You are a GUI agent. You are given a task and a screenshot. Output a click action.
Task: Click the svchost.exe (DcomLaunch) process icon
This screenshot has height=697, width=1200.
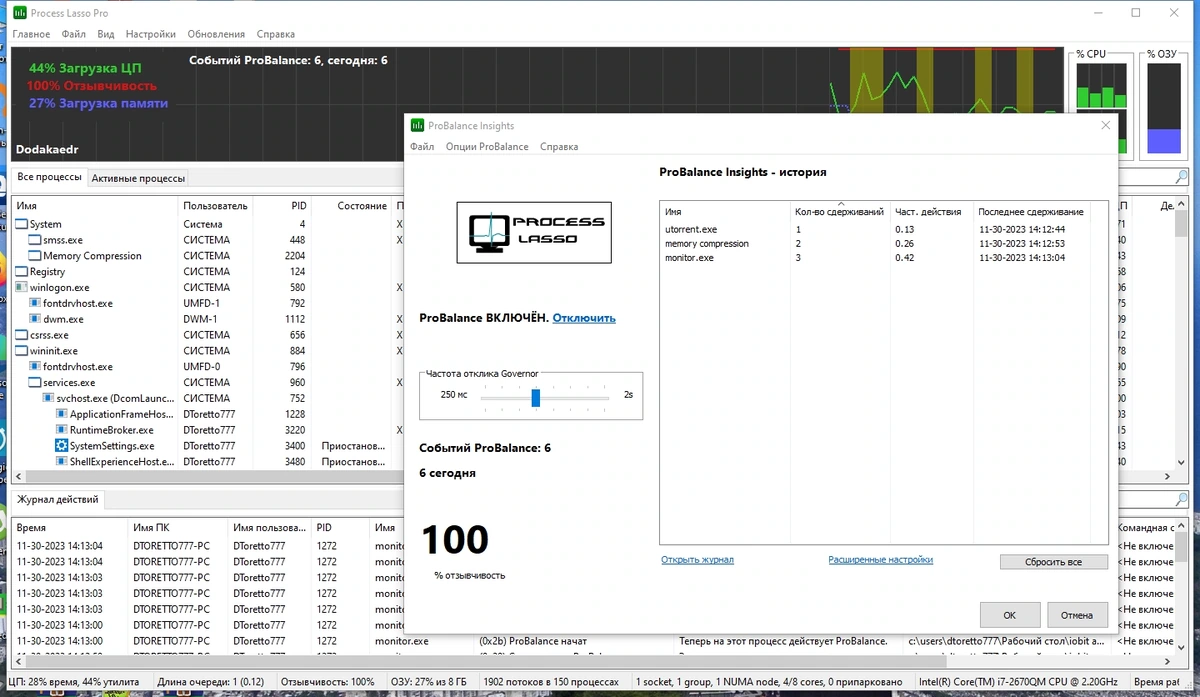click(x=48, y=398)
